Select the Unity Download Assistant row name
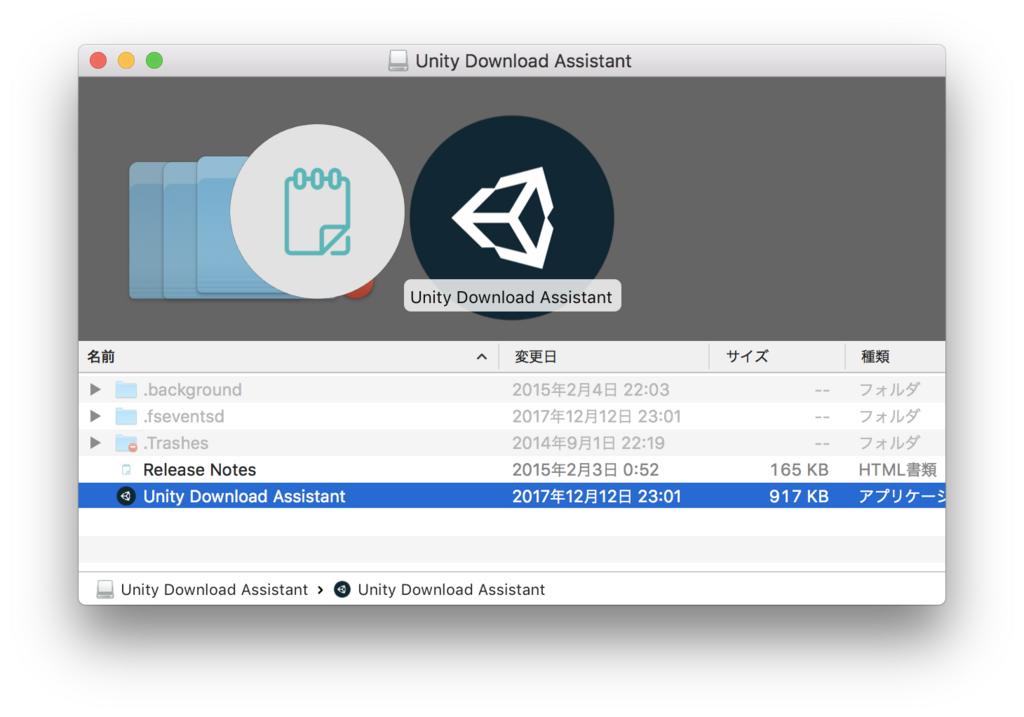 244,496
